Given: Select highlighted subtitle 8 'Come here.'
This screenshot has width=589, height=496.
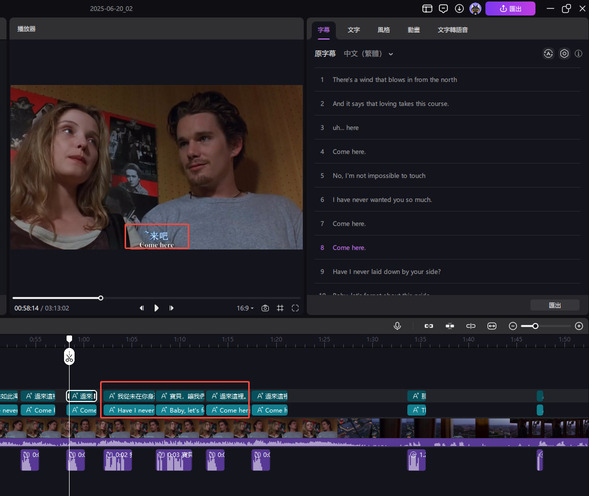Looking at the screenshot, I should [448, 248].
